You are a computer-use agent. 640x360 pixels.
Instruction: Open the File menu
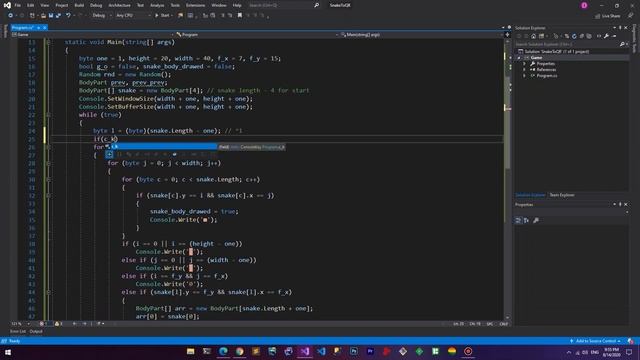click(18, 5)
